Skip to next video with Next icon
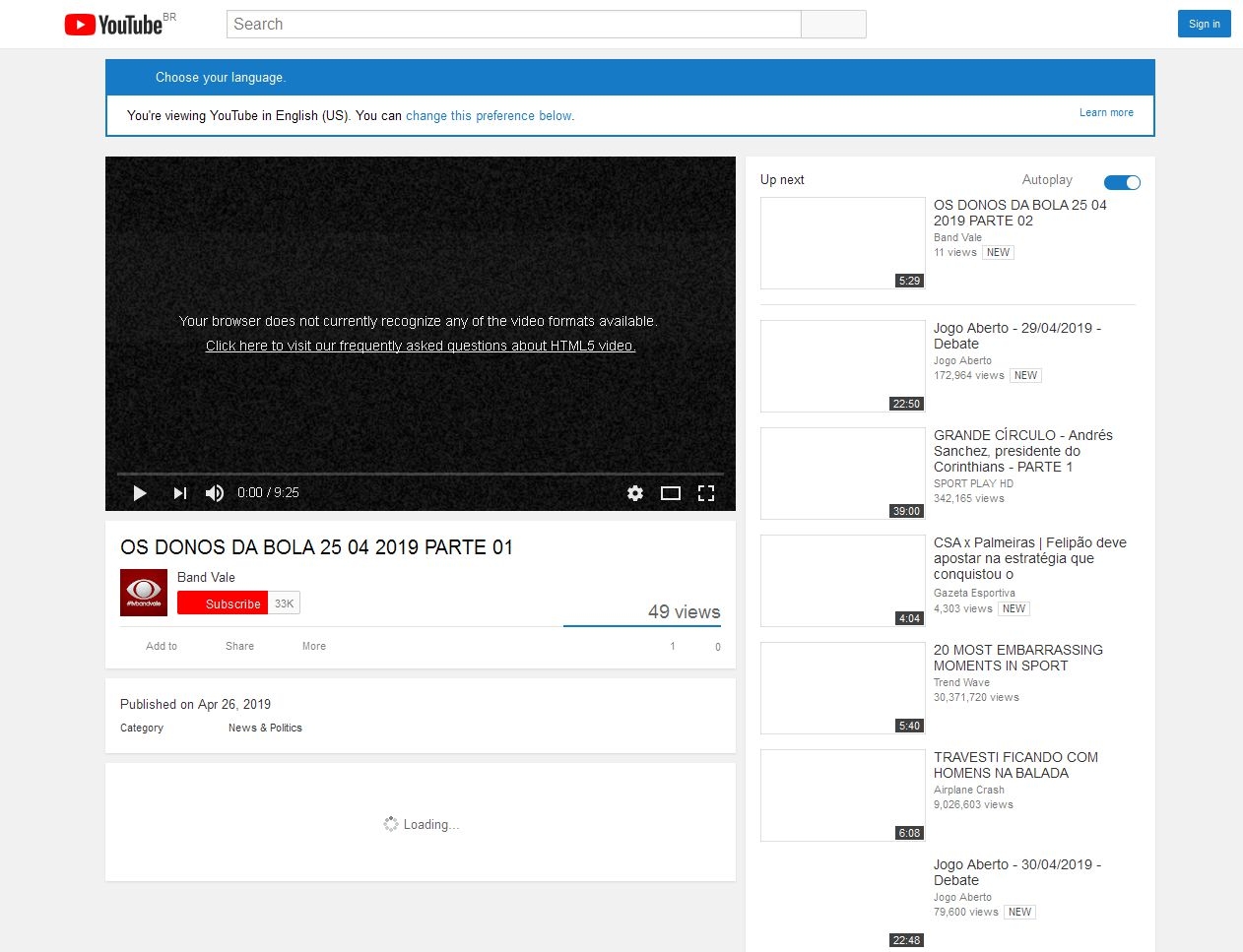 pos(179,493)
